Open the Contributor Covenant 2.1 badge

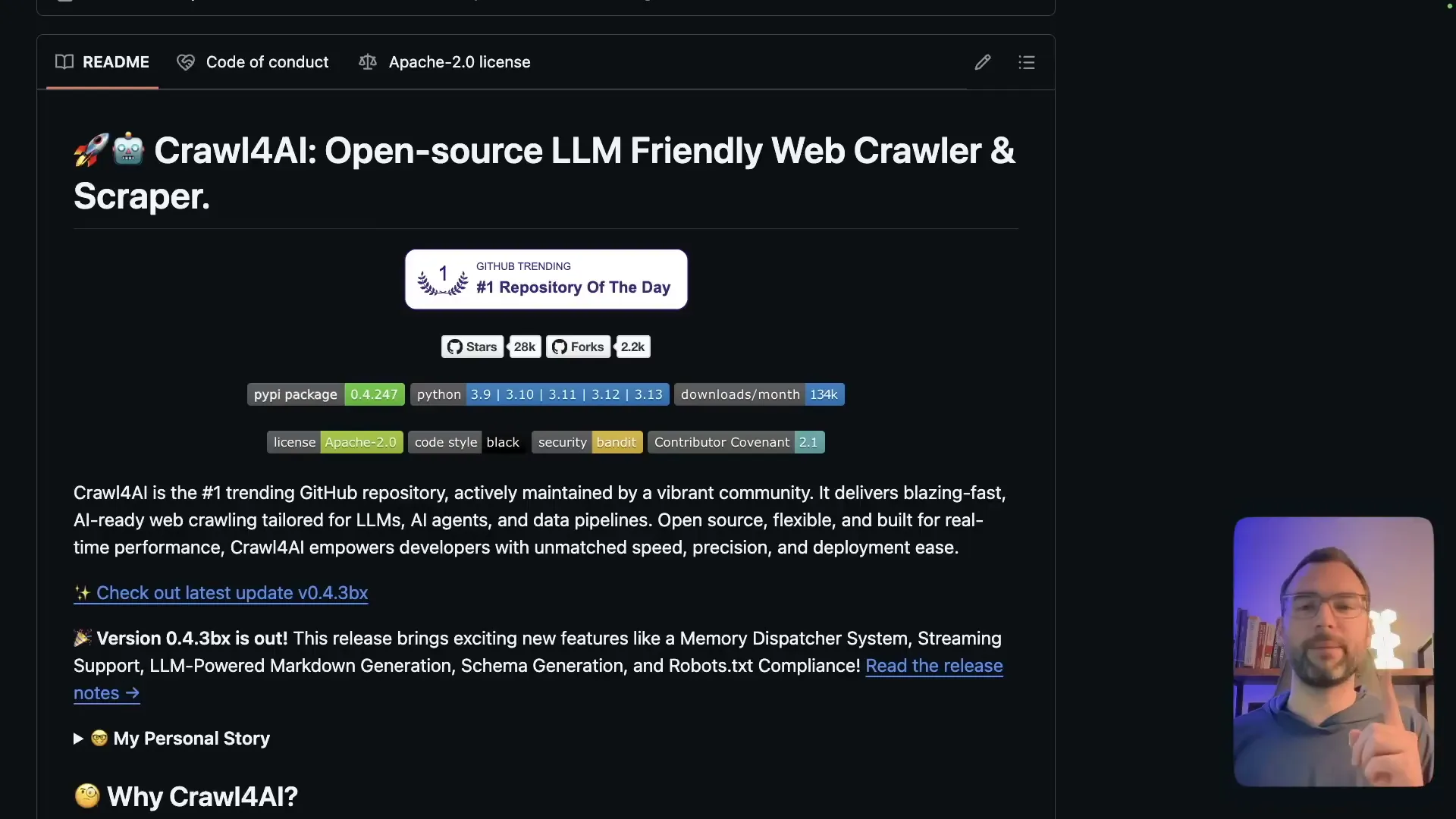(736, 442)
